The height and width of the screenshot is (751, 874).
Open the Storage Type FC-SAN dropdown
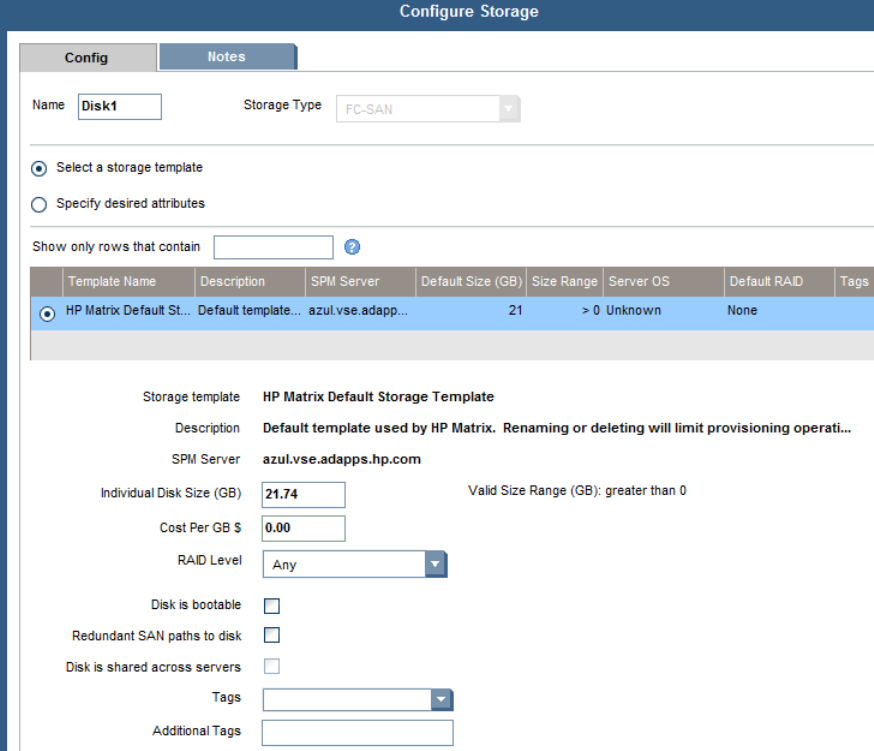[x=509, y=108]
